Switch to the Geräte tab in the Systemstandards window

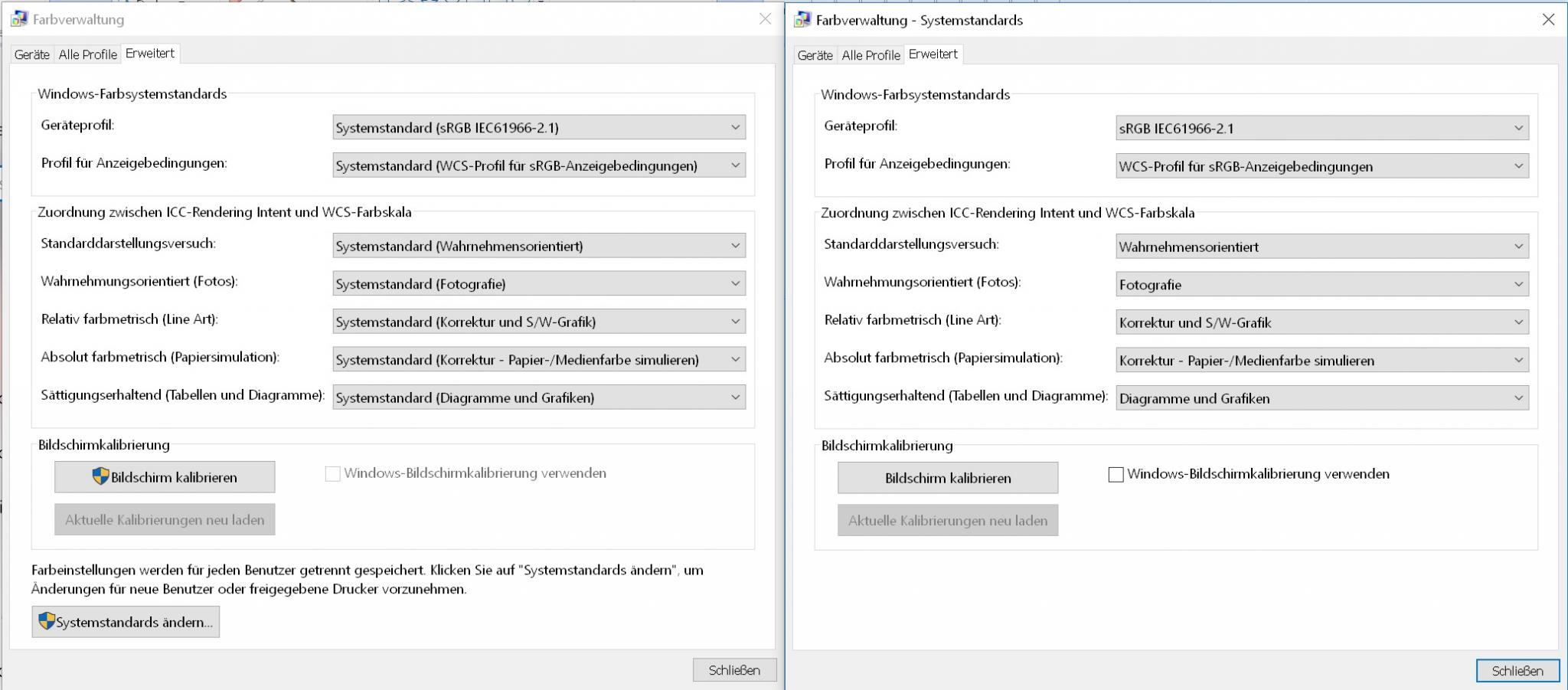[815, 55]
